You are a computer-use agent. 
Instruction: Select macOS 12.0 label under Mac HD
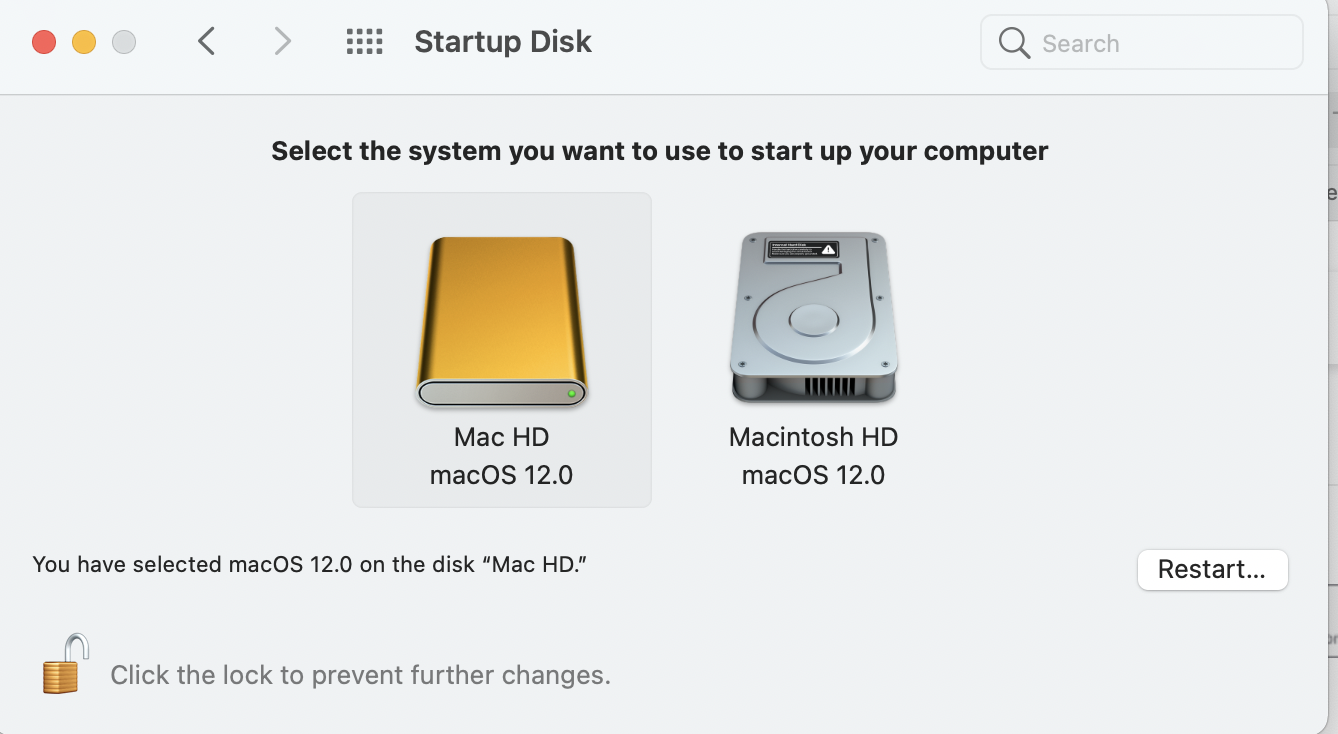click(501, 475)
